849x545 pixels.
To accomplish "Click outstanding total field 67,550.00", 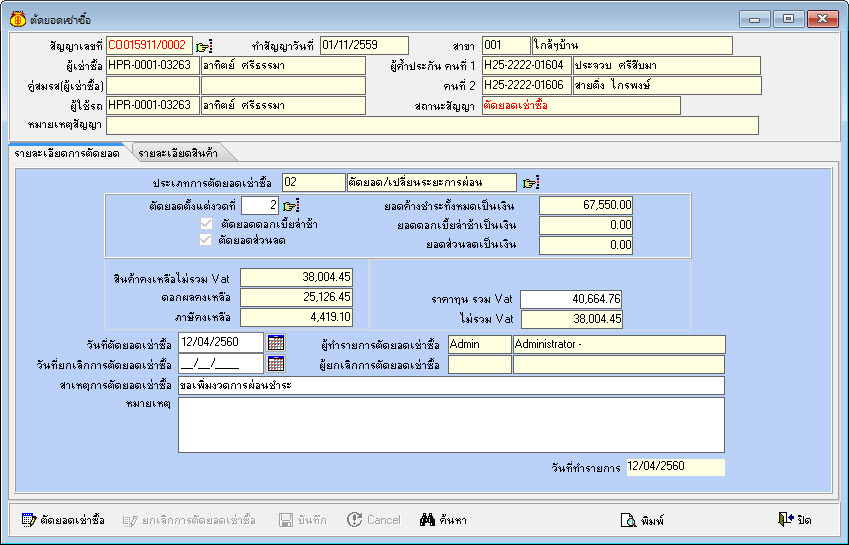I will point(586,205).
